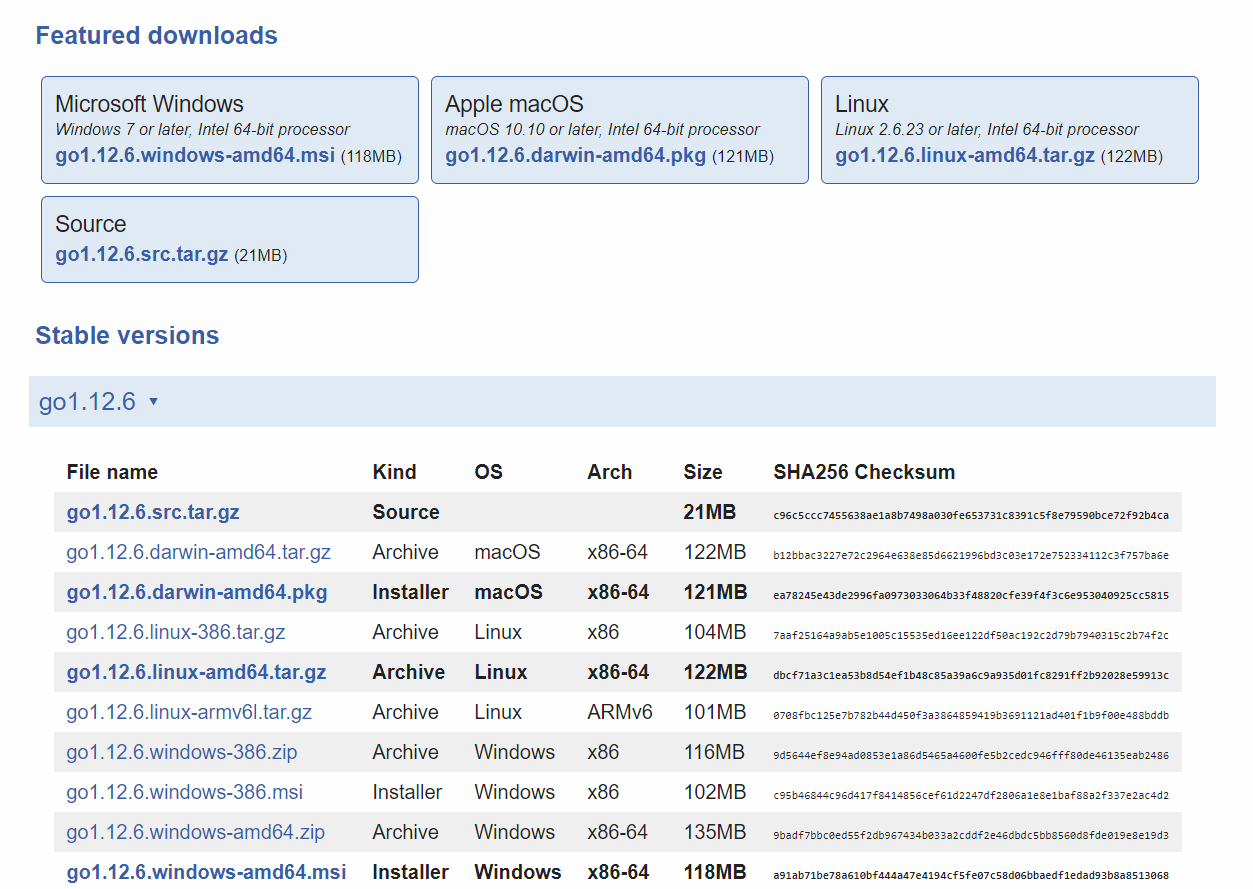
Task: Click the SHA256 checksum for go1.12.6.src.tar.gz
Action: (970, 516)
